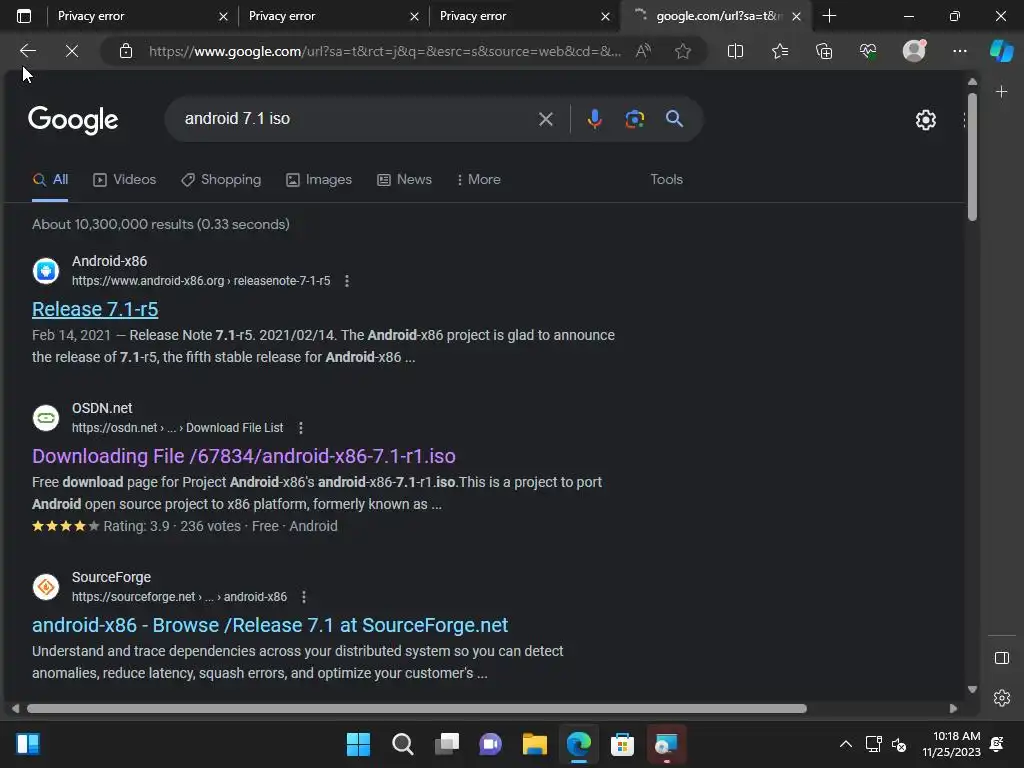Open Release 7.1-r5 link

(95, 309)
